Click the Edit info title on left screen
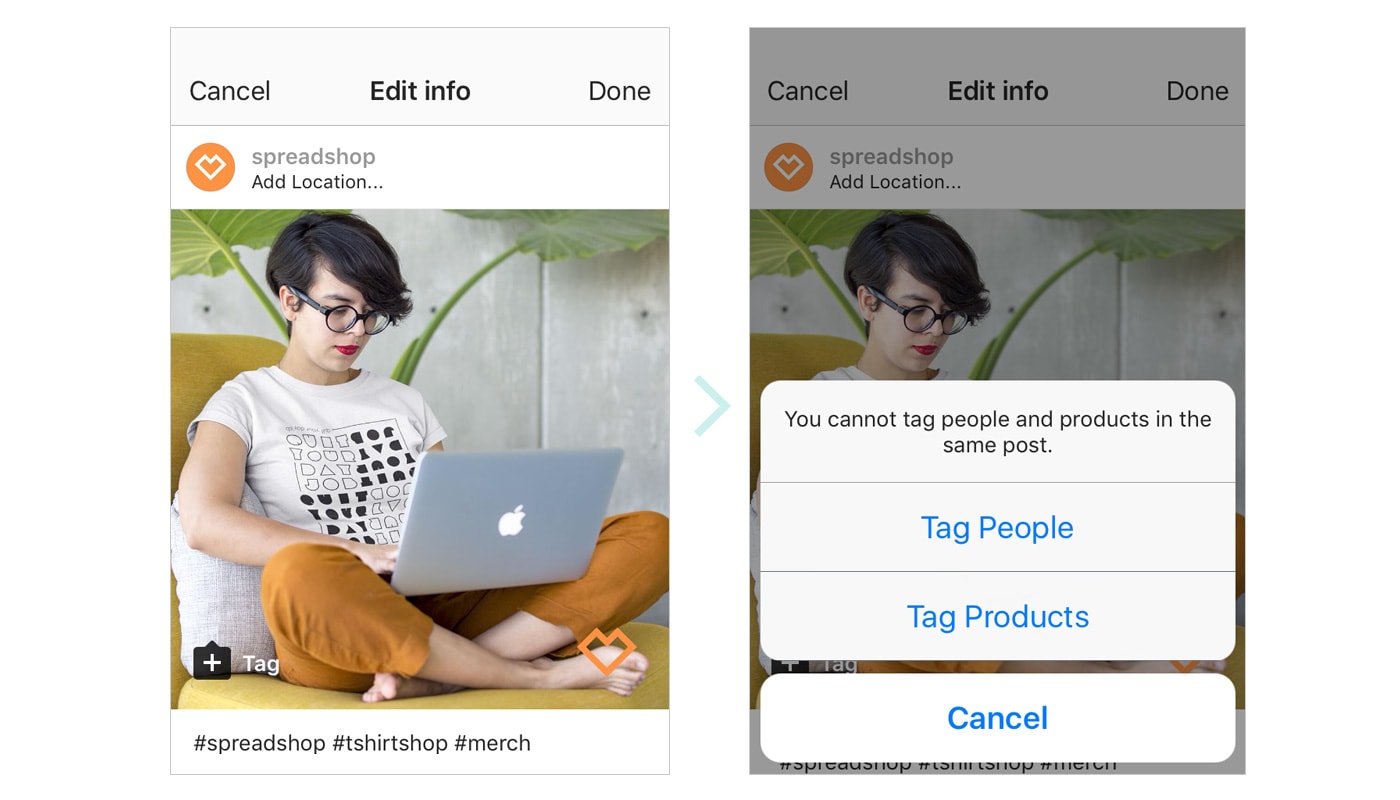The image size is (1400, 800). point(420,91)
